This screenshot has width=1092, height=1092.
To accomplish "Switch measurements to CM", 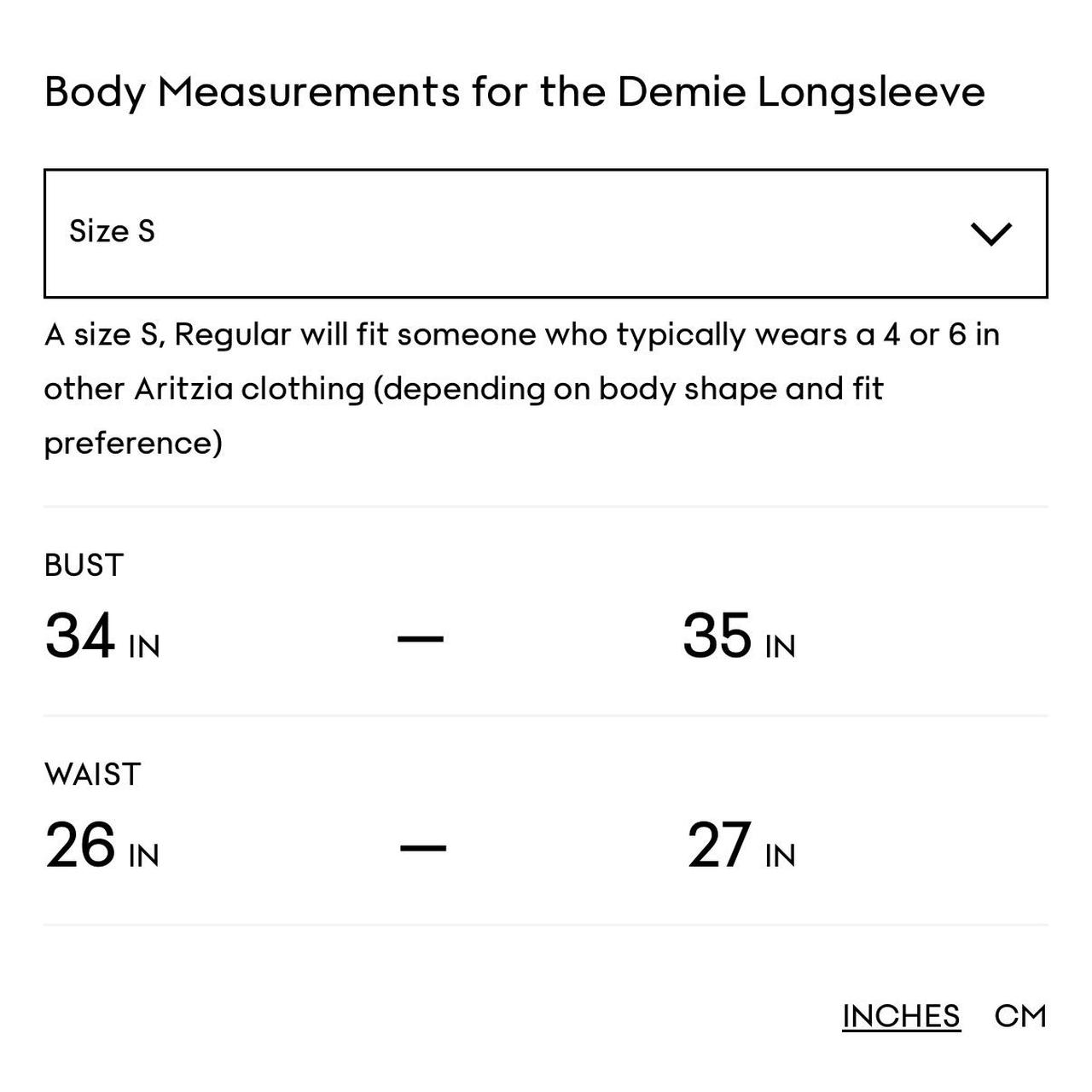I will click(1020, 1015).
